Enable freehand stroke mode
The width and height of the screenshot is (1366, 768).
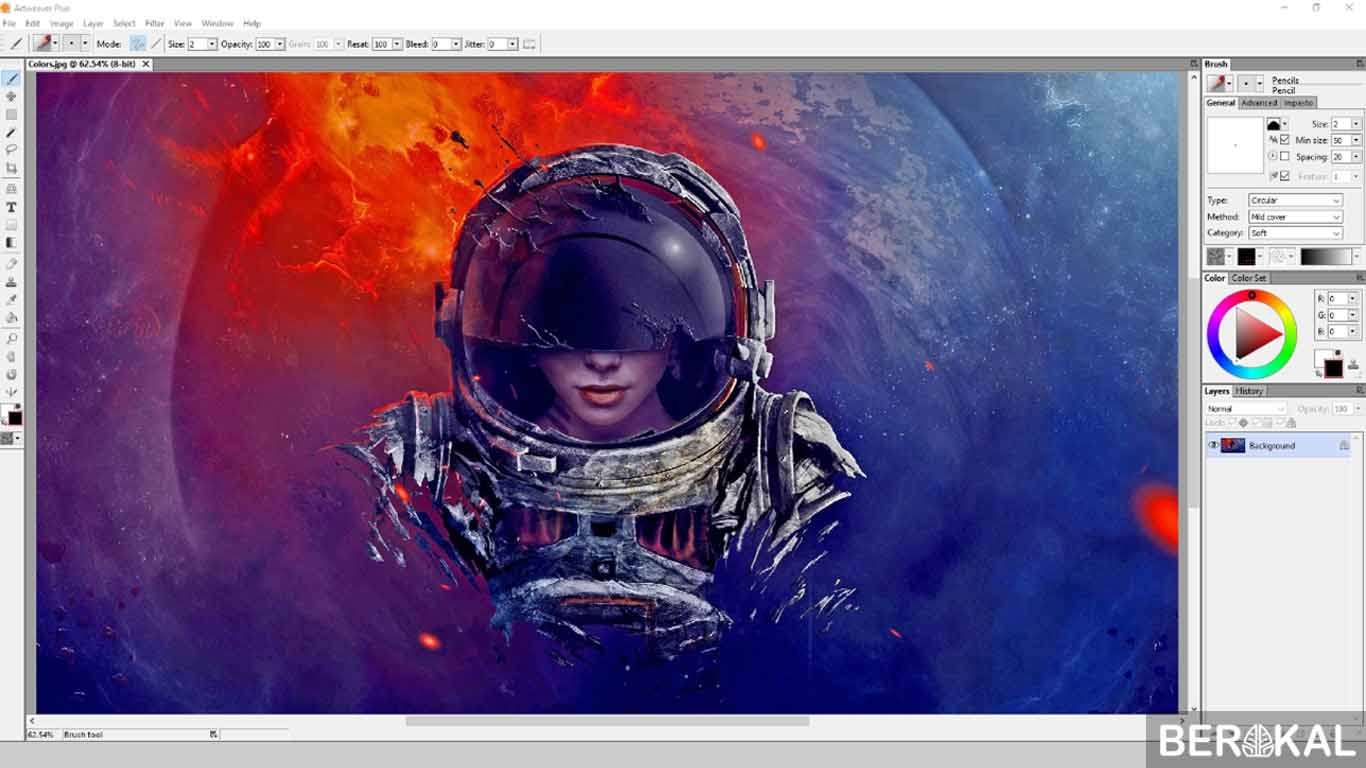point(137,44)
